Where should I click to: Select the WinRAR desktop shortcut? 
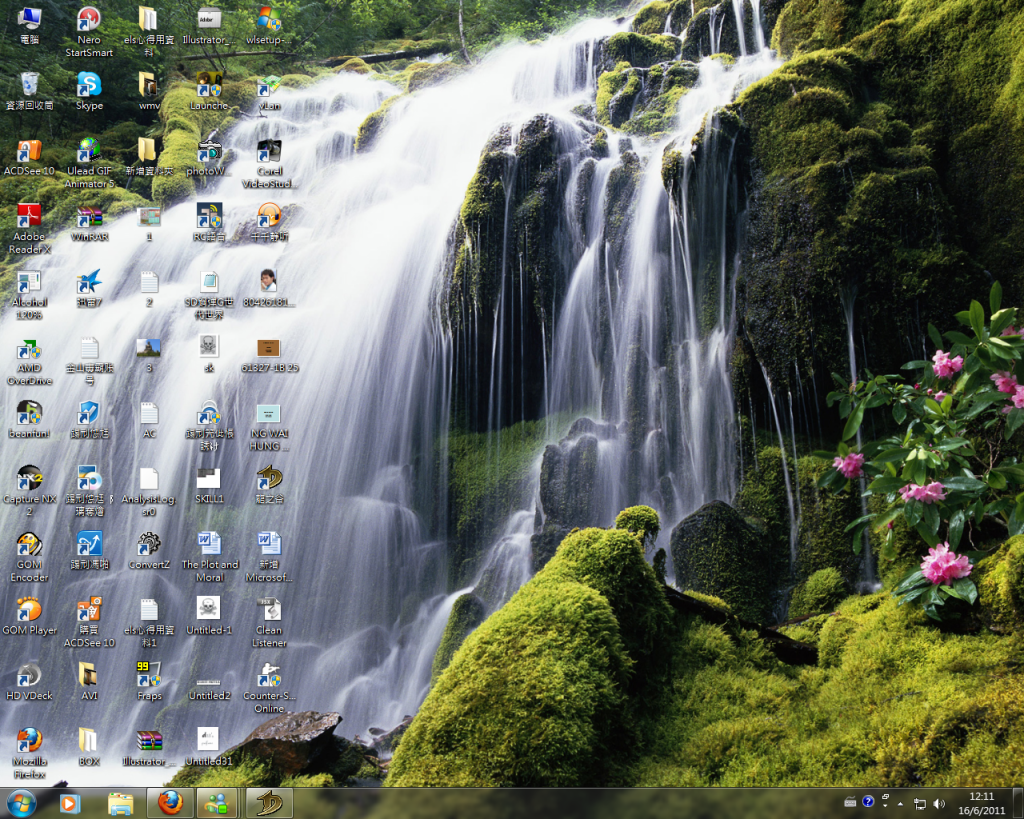tap(89, 217)
